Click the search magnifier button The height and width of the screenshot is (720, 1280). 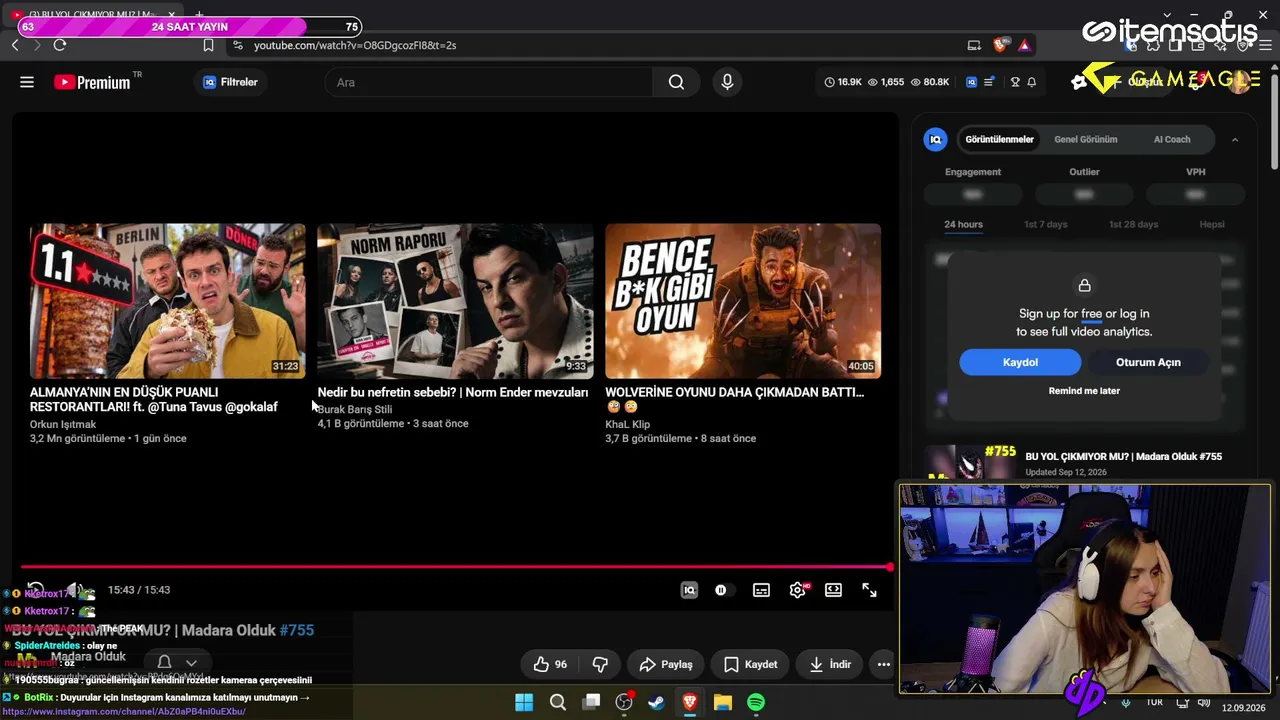[676, 82]
